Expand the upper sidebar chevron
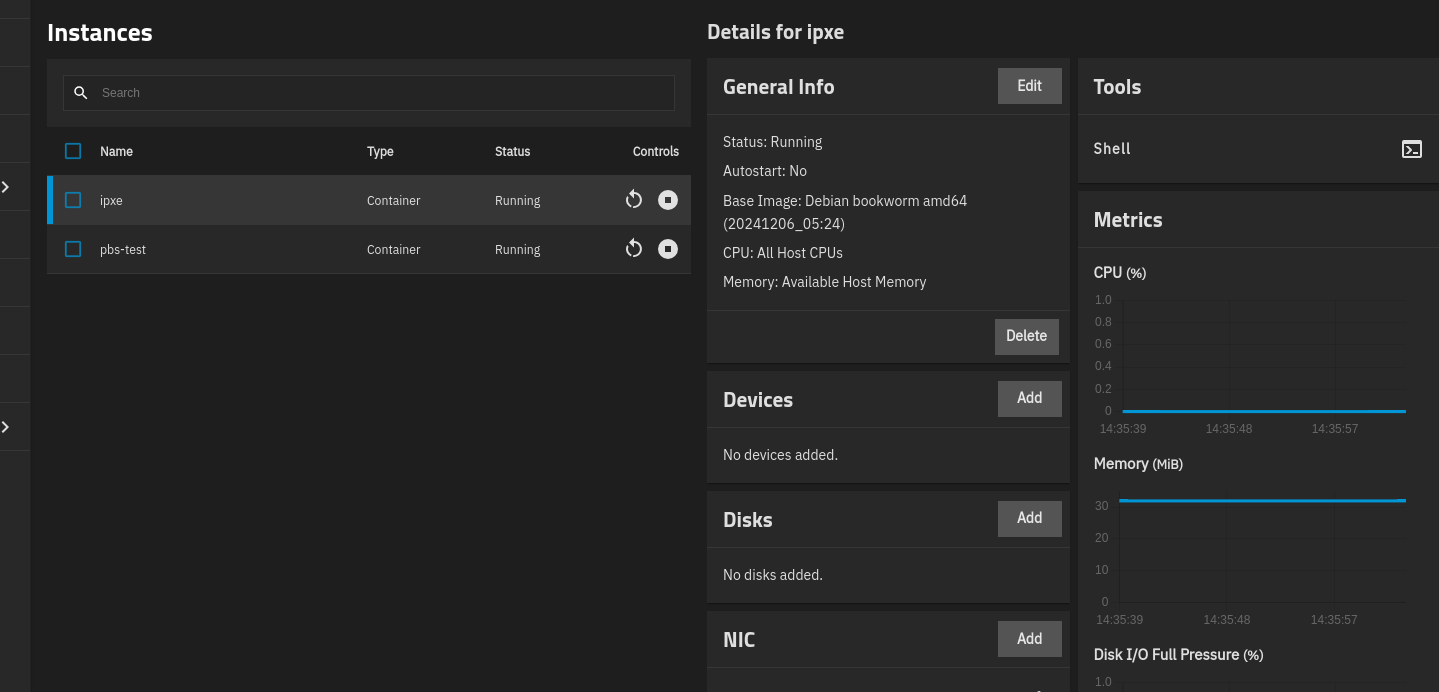 [6, 187]
